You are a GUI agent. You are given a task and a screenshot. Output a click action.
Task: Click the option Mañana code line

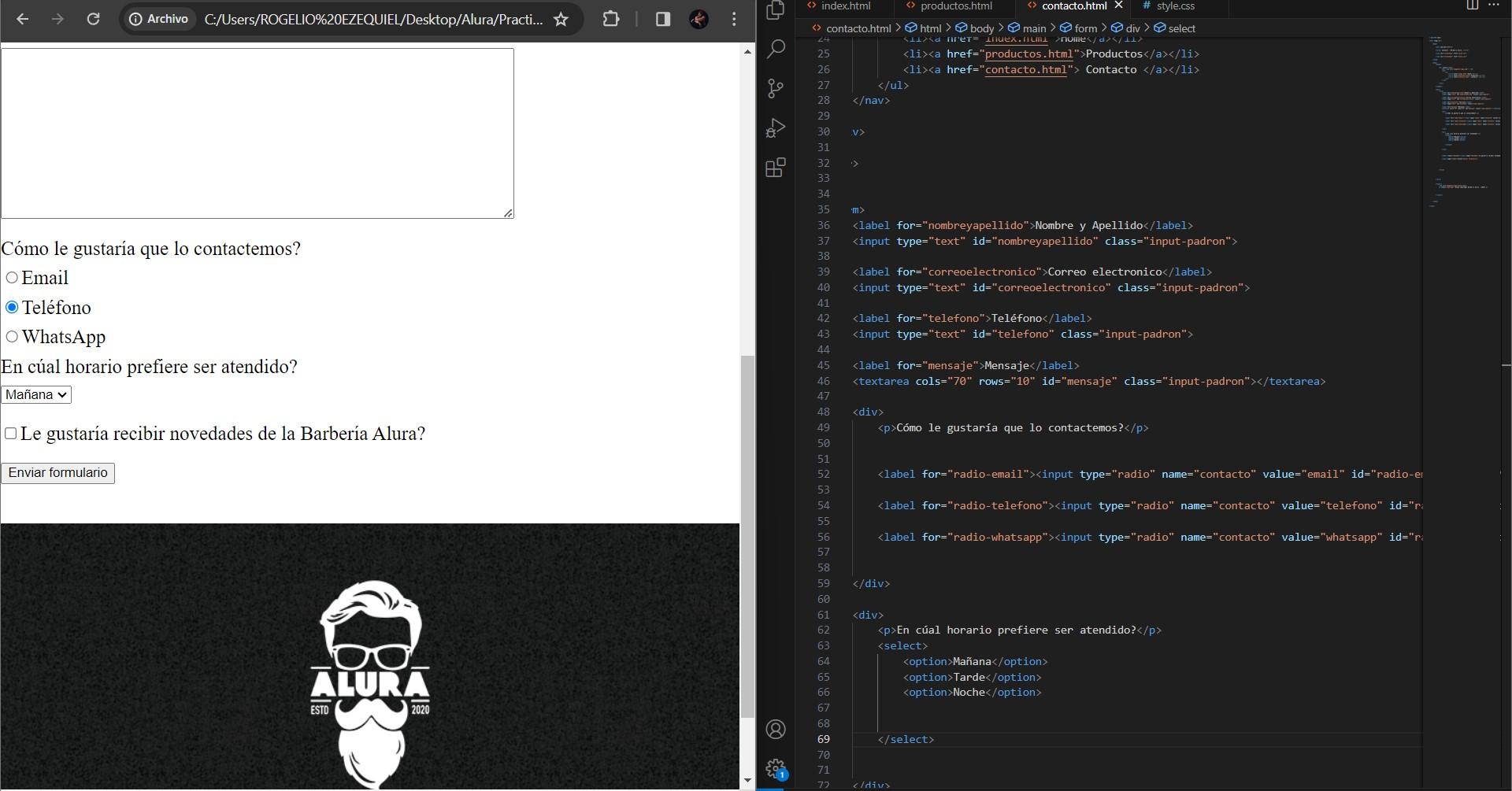[976, 661]
